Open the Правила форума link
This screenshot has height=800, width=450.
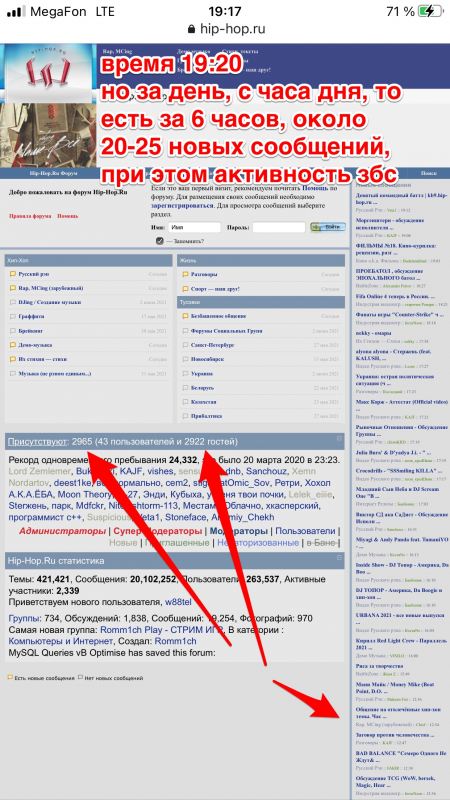coord(30,216)
